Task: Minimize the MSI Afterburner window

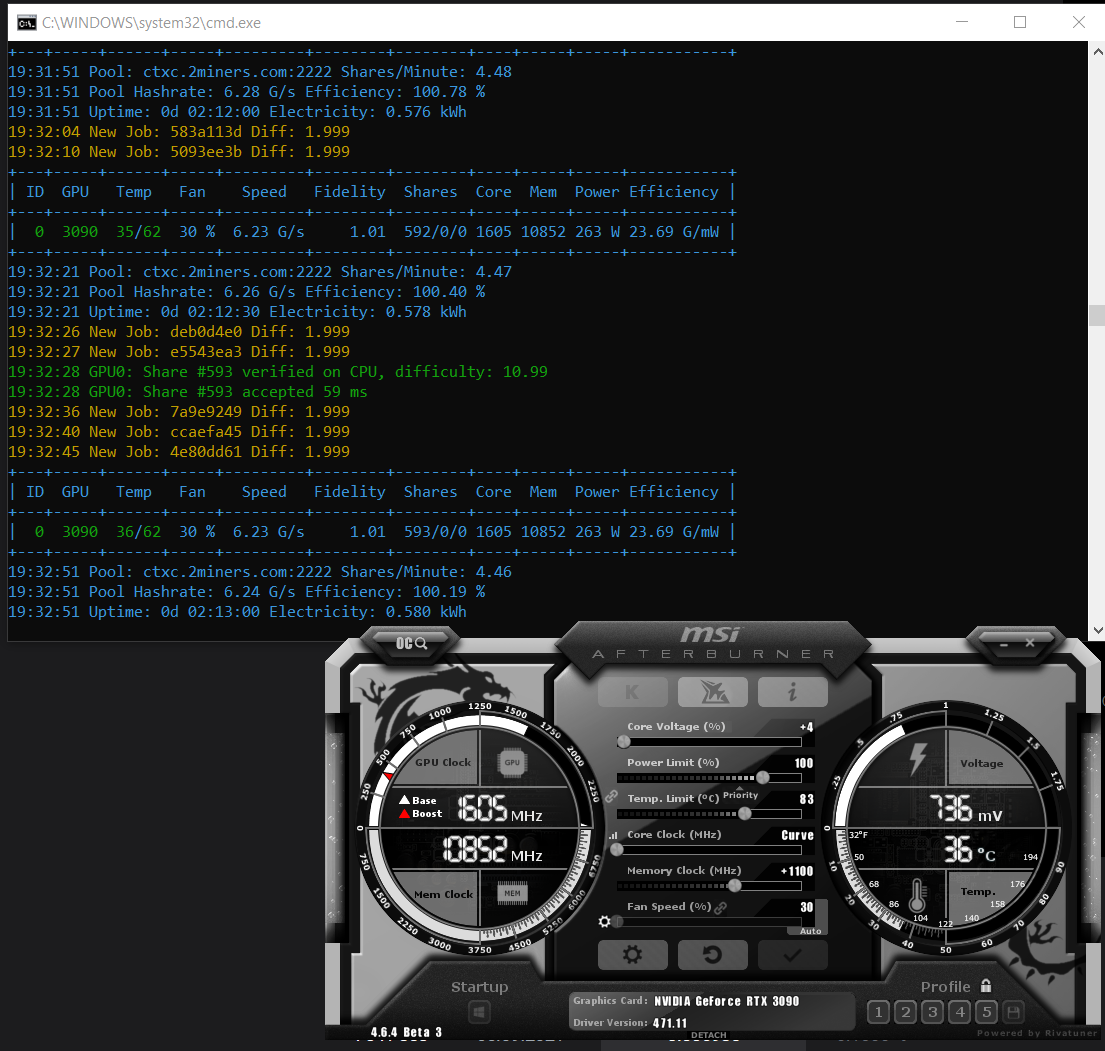Action: pyautogui.click(x=1004, y=644)
